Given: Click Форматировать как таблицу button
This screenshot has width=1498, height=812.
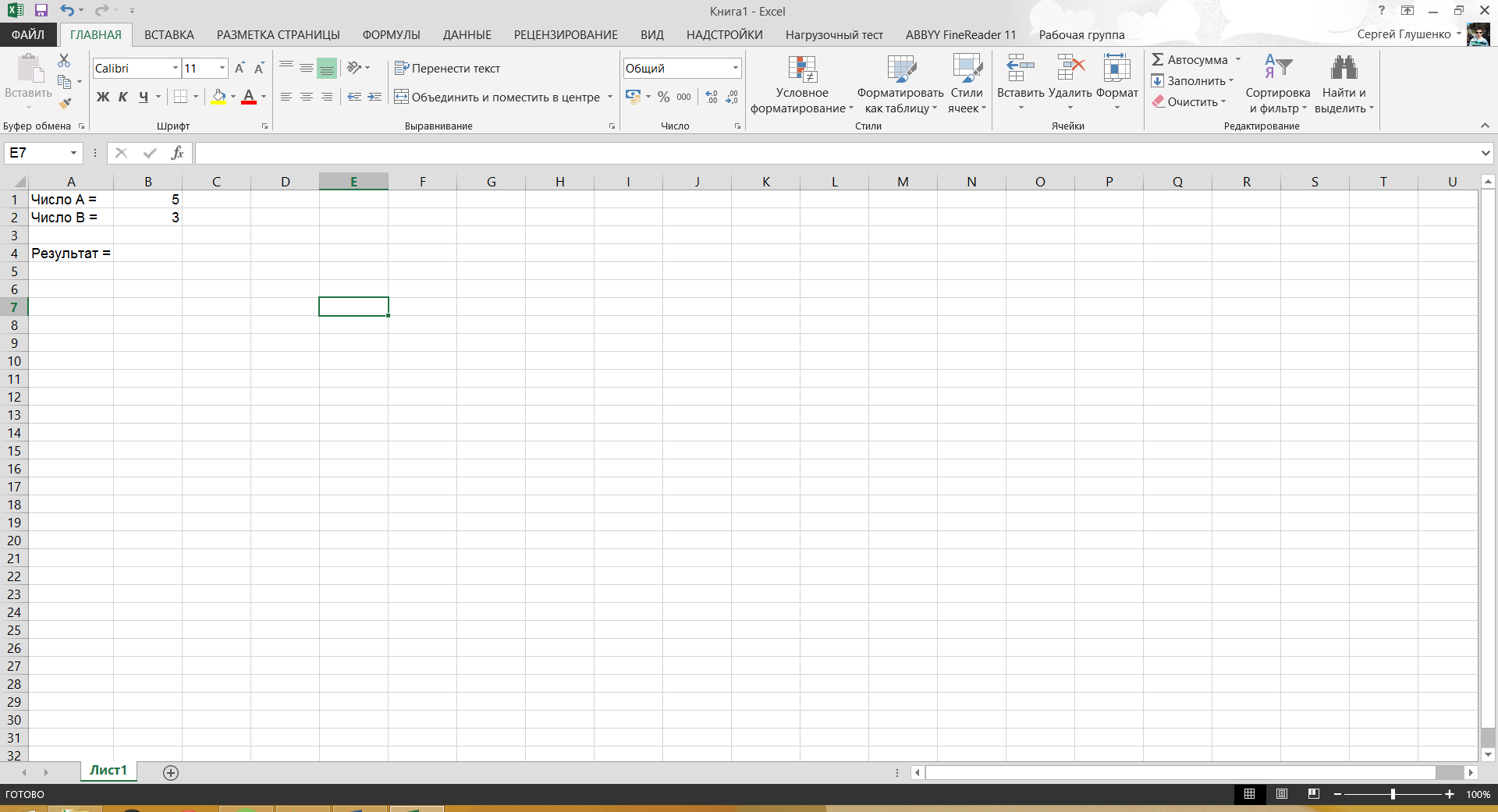Looking at the screenshot, I should pyautogui.click(x=900, y=84).
